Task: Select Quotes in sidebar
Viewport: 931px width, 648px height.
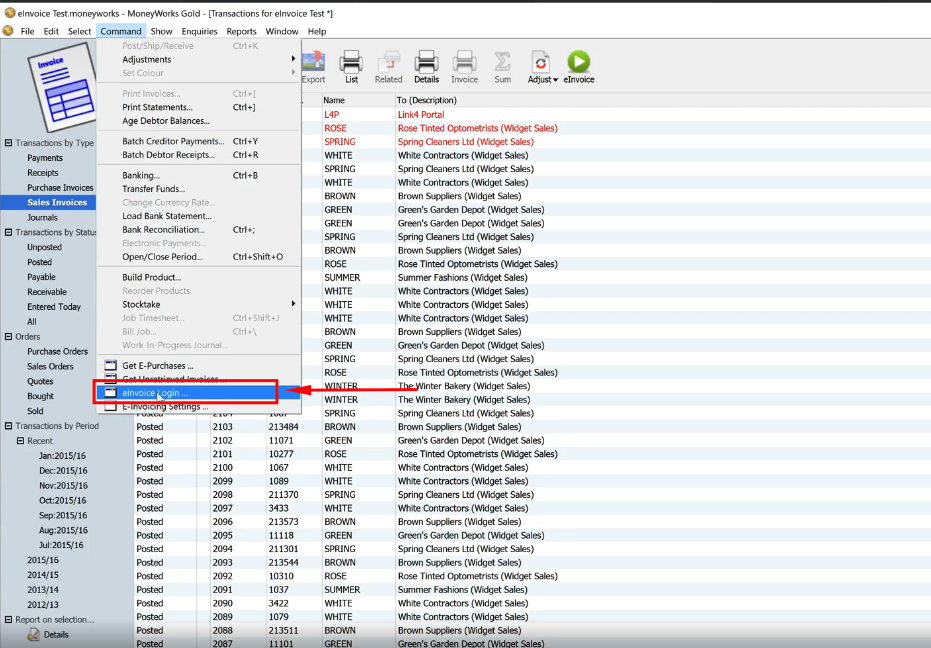Action: click(x=40, y=381)
